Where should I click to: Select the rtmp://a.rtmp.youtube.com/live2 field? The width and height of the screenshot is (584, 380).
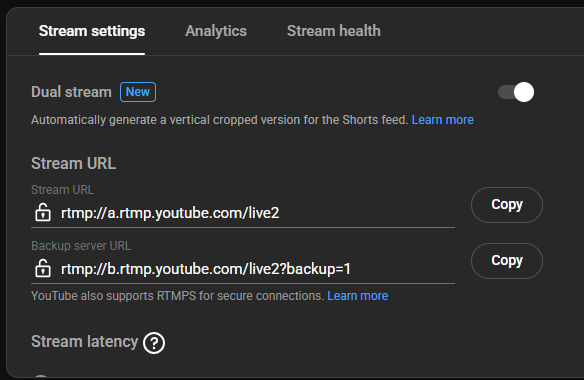(243, 213)
